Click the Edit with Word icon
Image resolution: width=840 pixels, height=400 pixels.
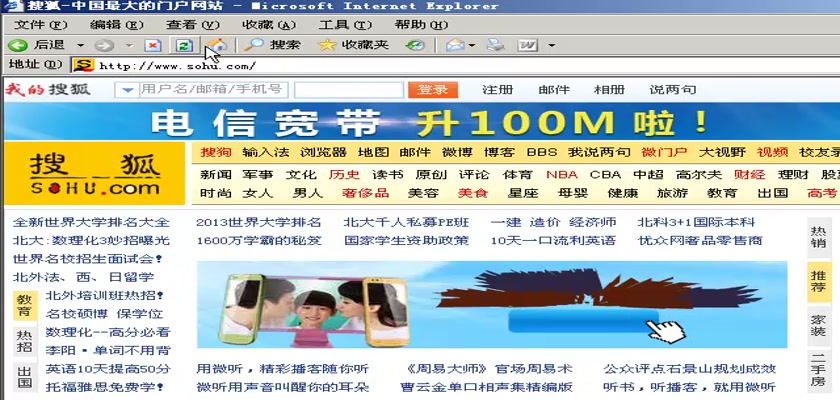point(528,46)
